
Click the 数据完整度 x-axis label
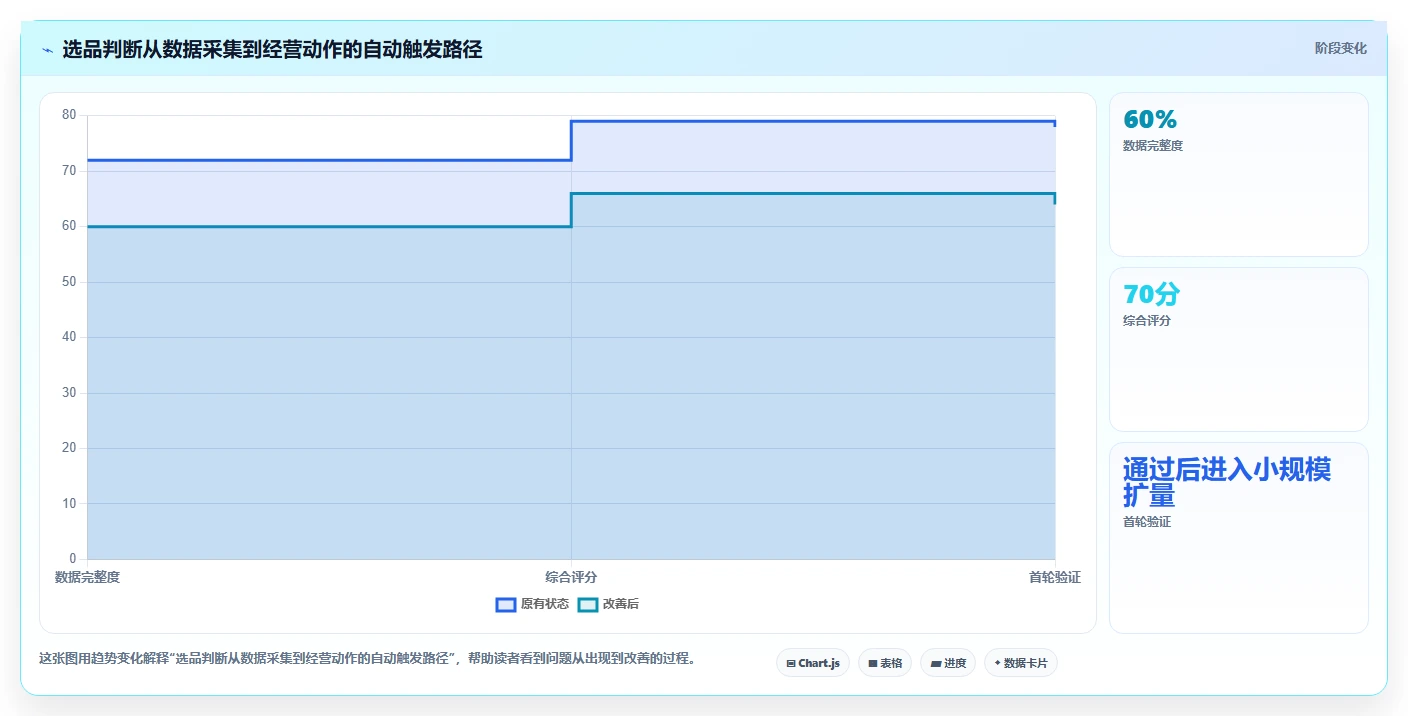coord(87,577)
